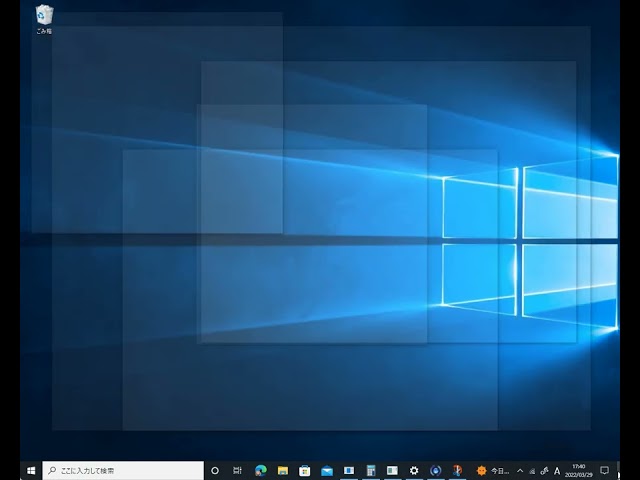
Task: Open Microsoft Store from the taskbar
Action: (x=304, y=471)
